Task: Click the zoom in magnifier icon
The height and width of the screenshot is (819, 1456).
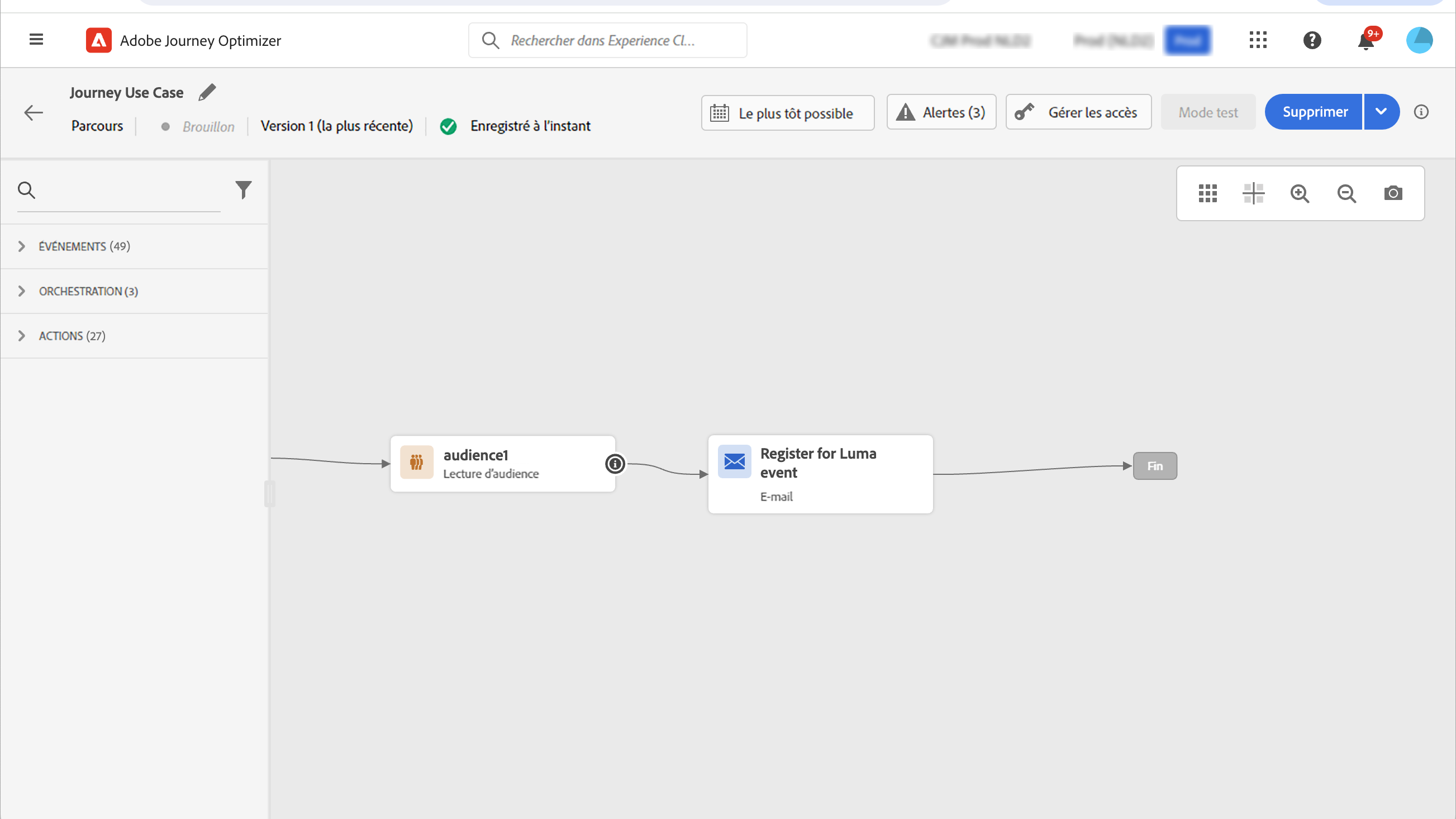Action: pos(1300,193)
